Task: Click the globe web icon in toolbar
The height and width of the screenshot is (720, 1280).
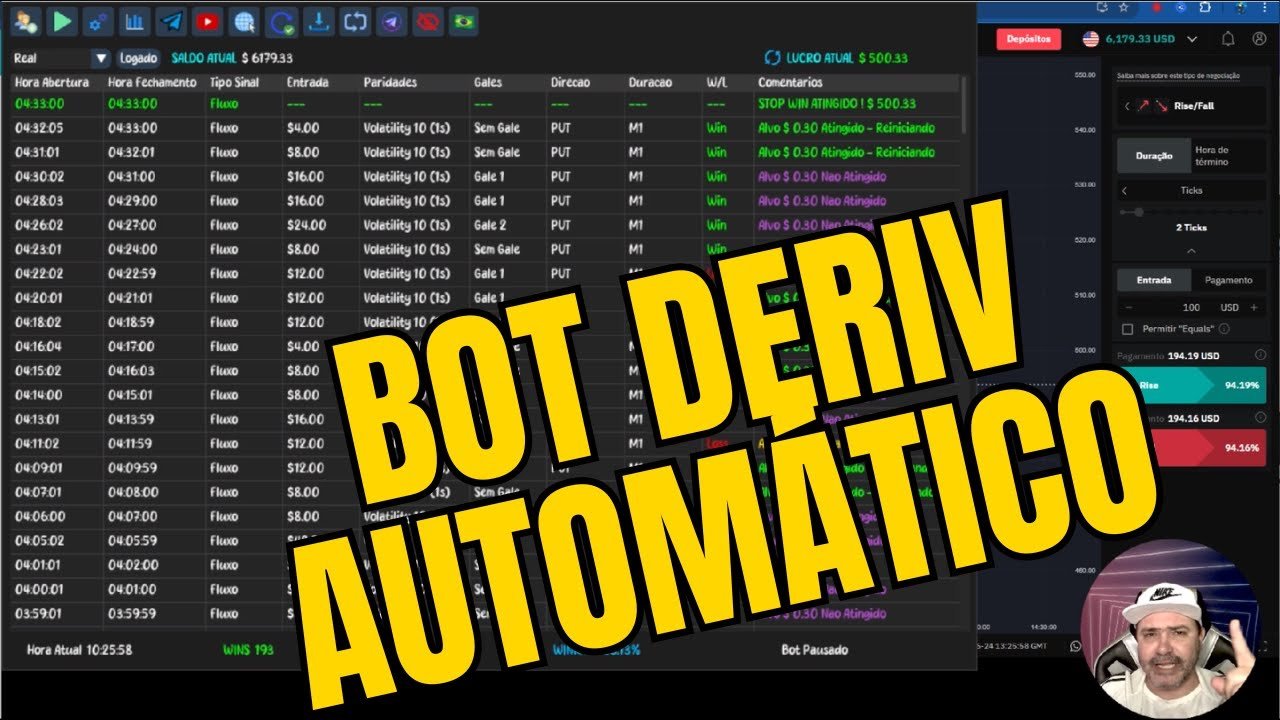Action: [244, 21]
